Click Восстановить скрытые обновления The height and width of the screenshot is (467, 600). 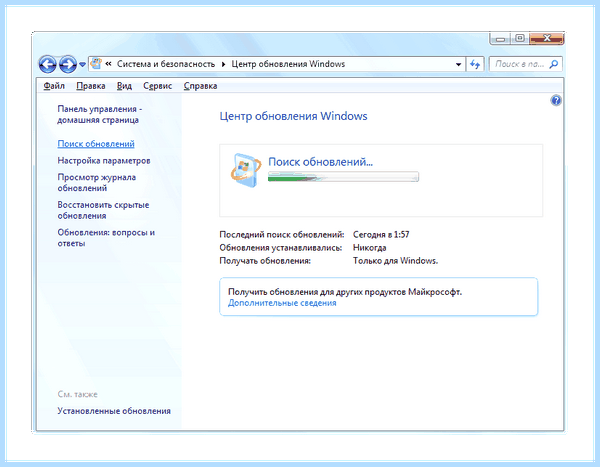(x=103, y=210)
